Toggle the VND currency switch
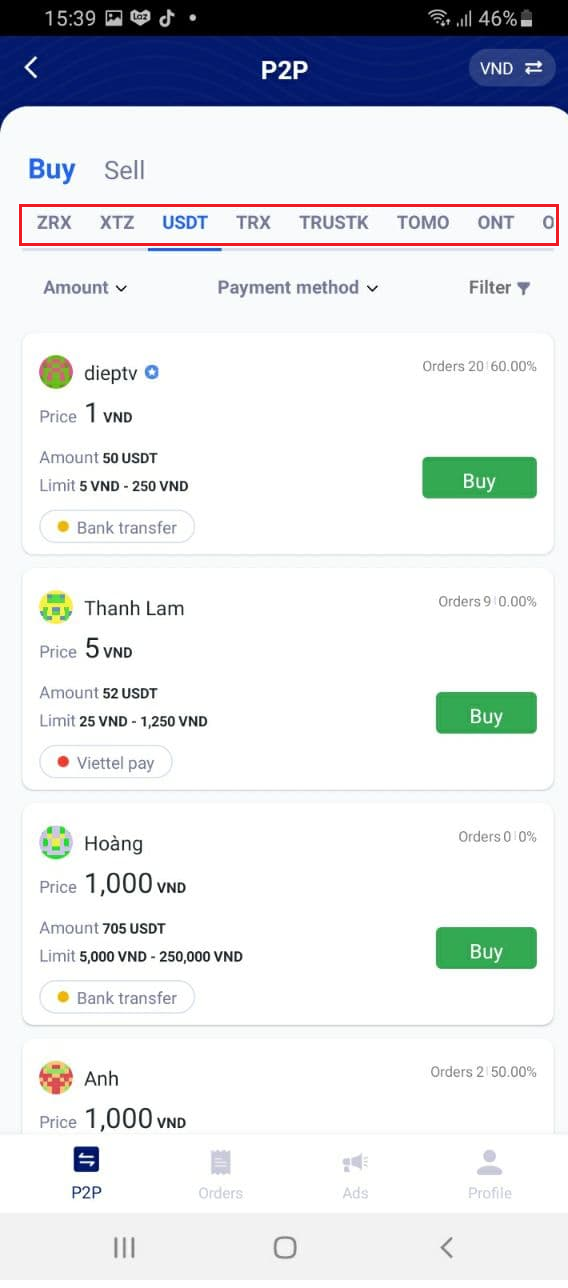Viewport: 568px width, 1288px height. coord(511,68)
